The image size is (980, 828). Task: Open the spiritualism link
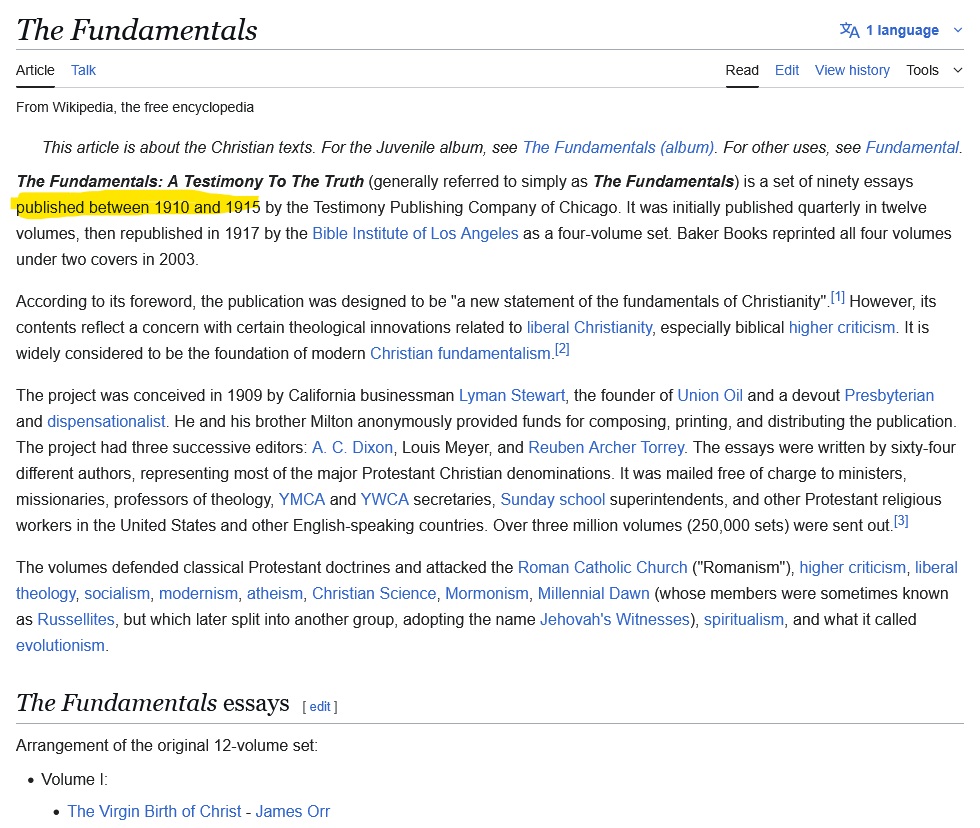(743, 619)
